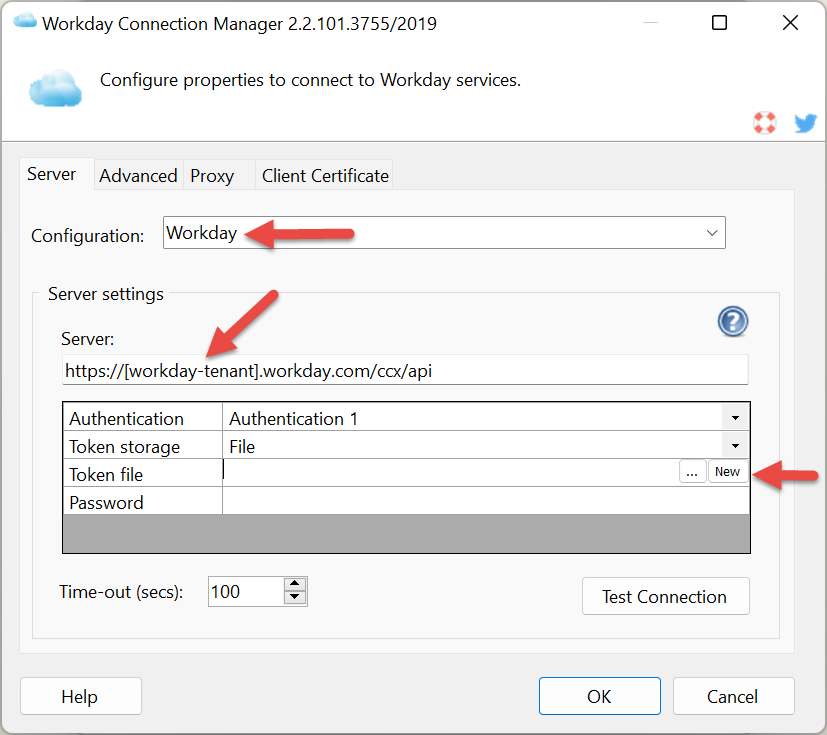
Task: Select the Token storage row label
Action: point(125,447)
